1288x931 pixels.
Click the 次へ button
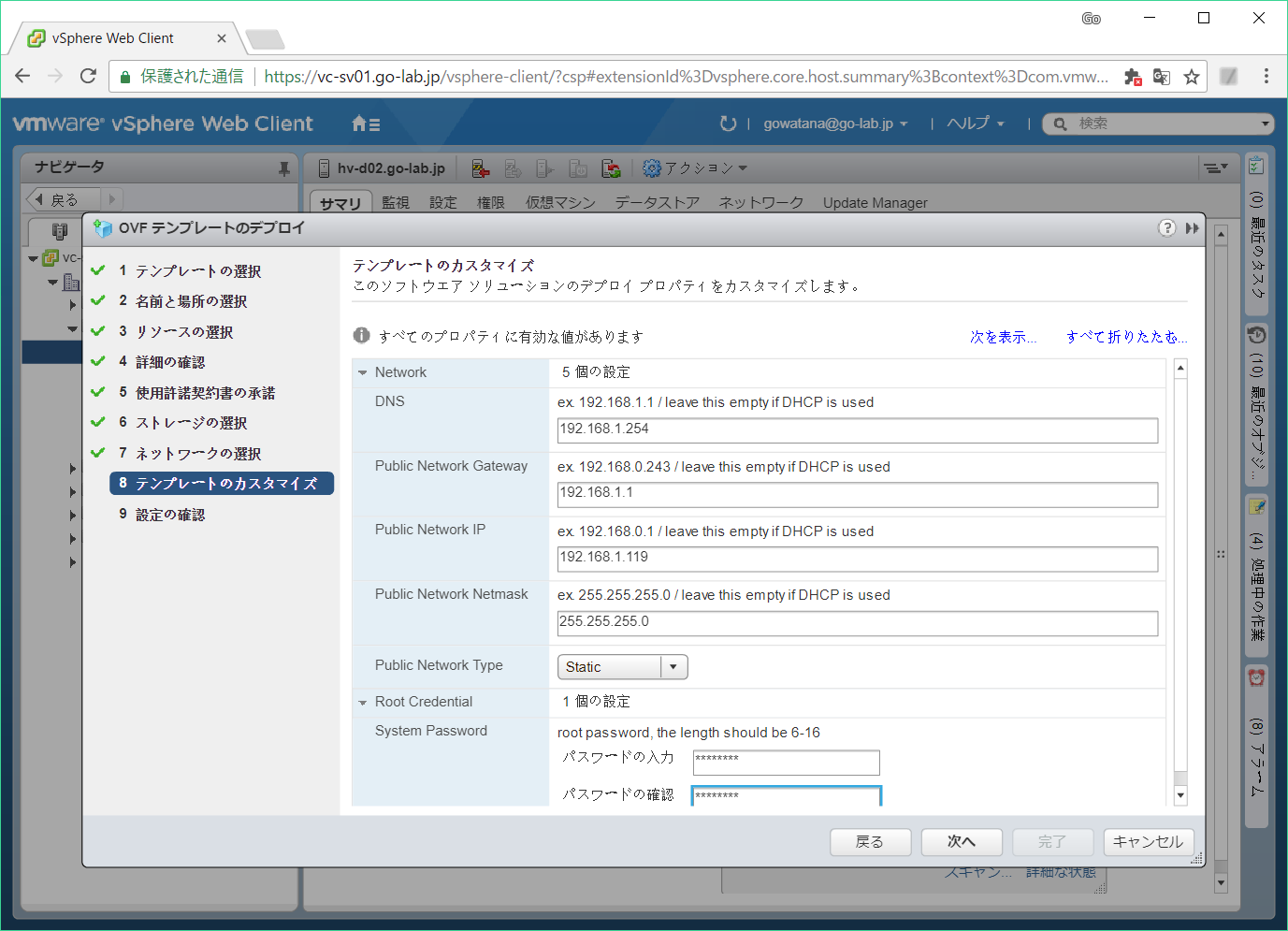point(962,842)
